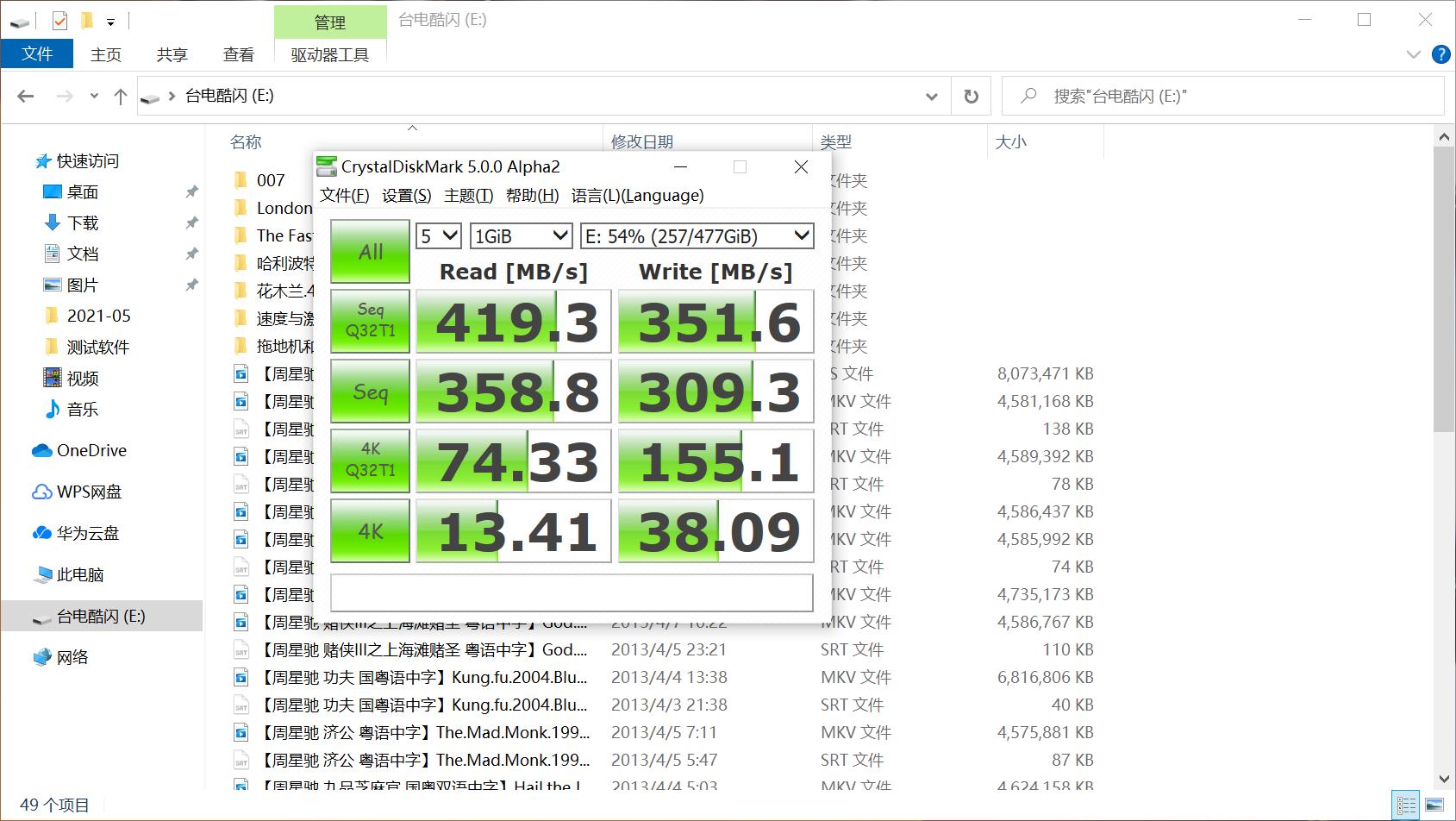Open the 1GiB test size dropdown
Image resolution: width=1456 pixels, height=821 pixels.
pos(521,236)
